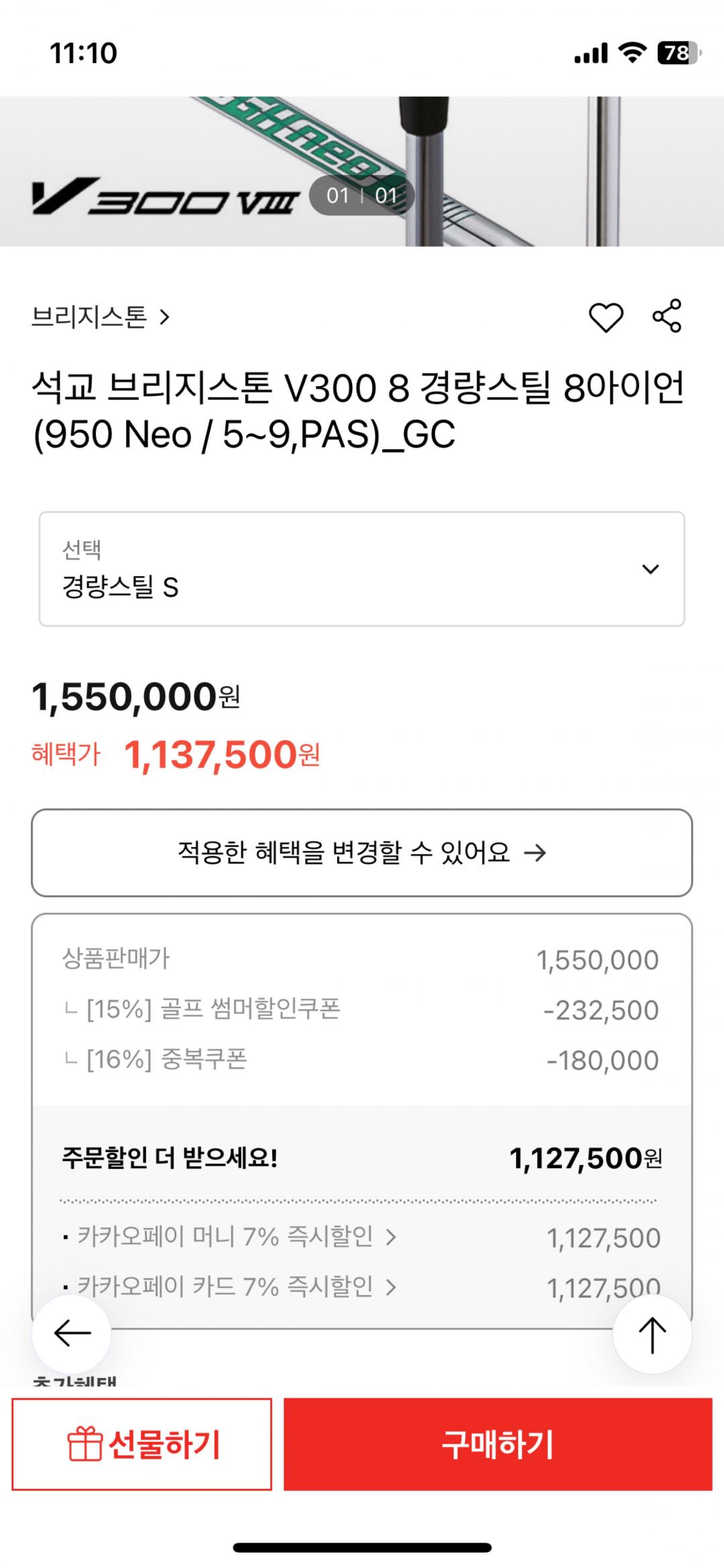This screenshot has height=1568, width=724.
Task: Tap the 적용한 혜택을 변경할 수 있어요 button
Action: coord(362,853)
